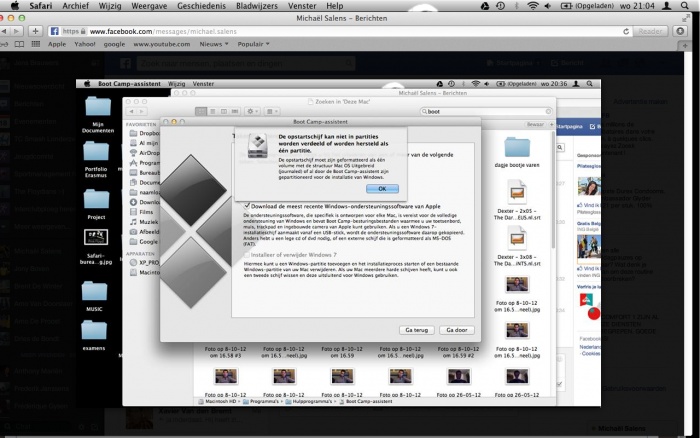Clear the Finder search with the x icon

pyautogui.click(x=548, y=111)
